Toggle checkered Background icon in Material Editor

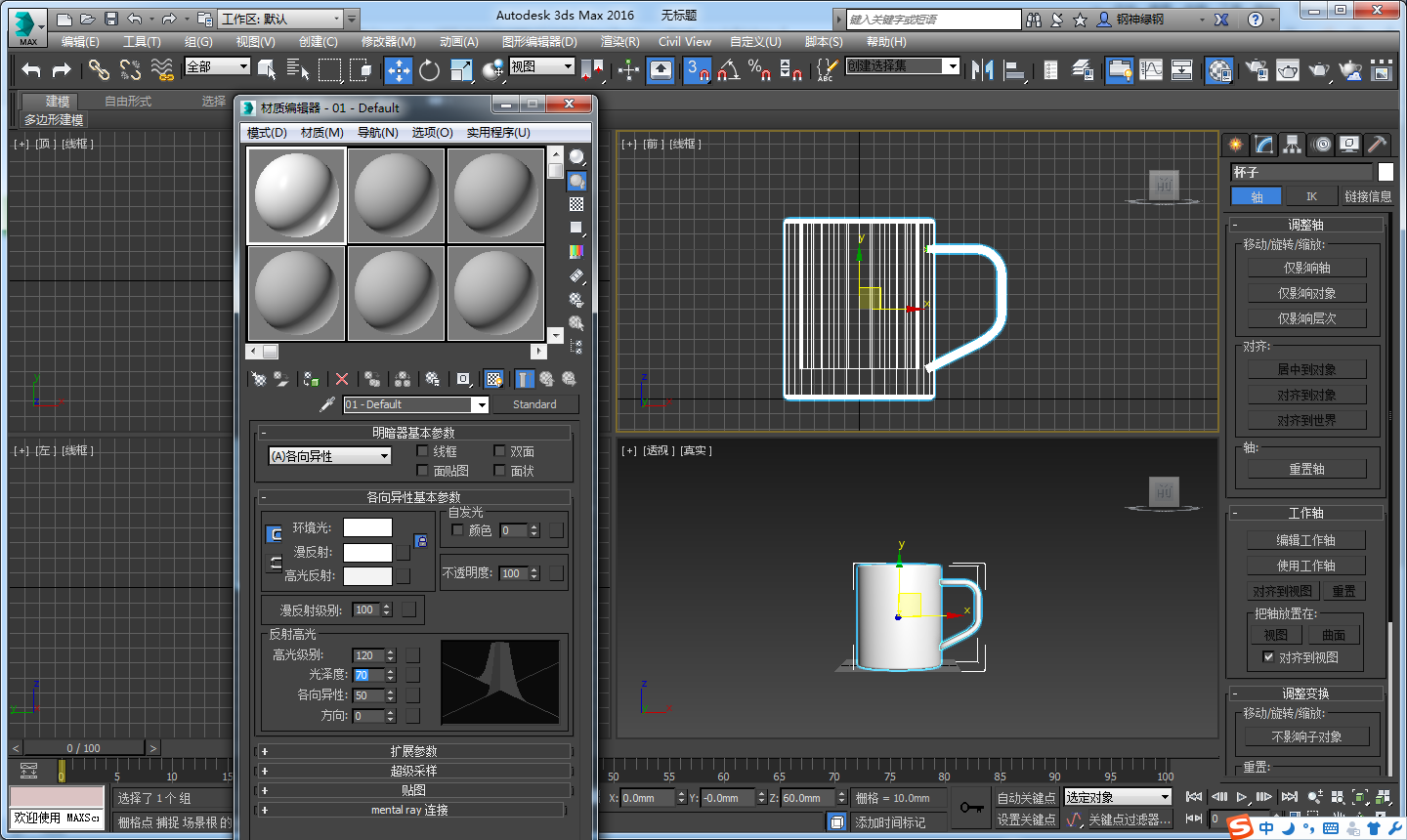(x=576, y=204)
